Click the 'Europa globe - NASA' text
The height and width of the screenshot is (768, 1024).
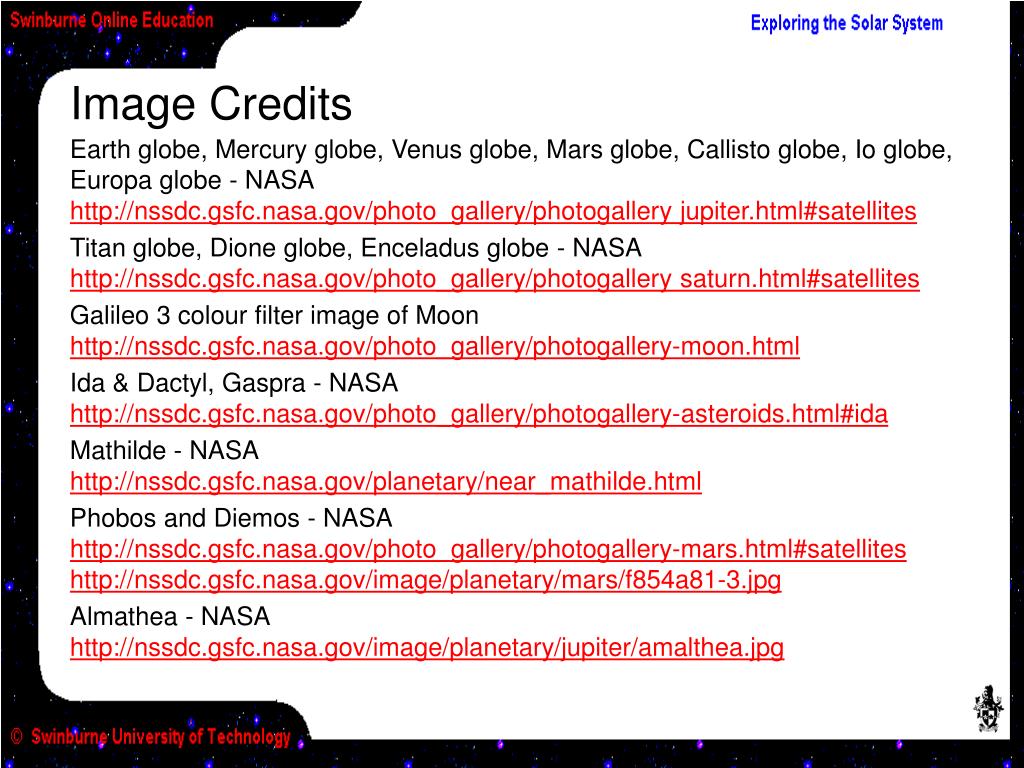[x=192, y=180]
